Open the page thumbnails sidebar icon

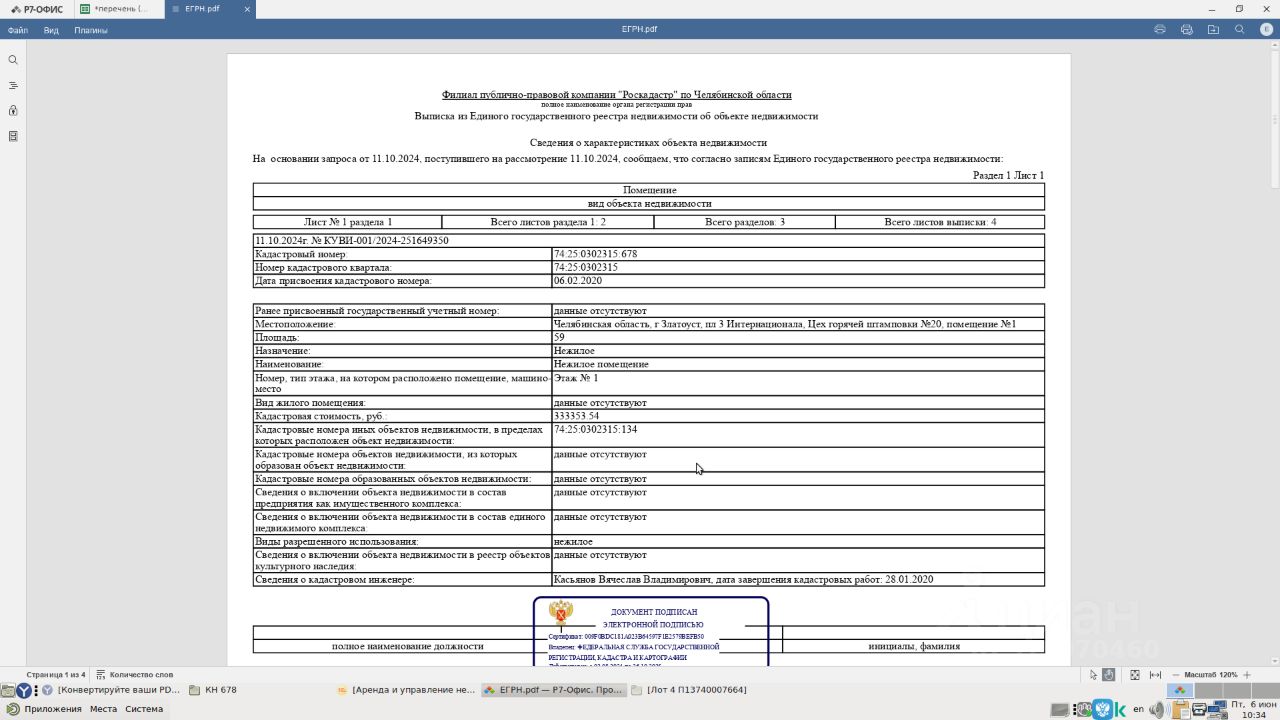[x=13, y=136]
